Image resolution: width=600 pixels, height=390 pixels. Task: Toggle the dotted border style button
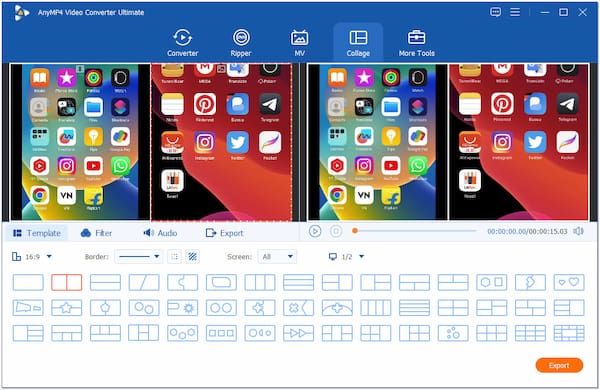tap(174, 257)
